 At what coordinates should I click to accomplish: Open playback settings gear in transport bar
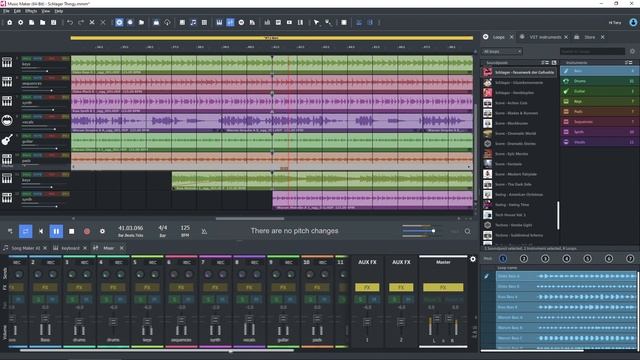[x=102, y=231]
